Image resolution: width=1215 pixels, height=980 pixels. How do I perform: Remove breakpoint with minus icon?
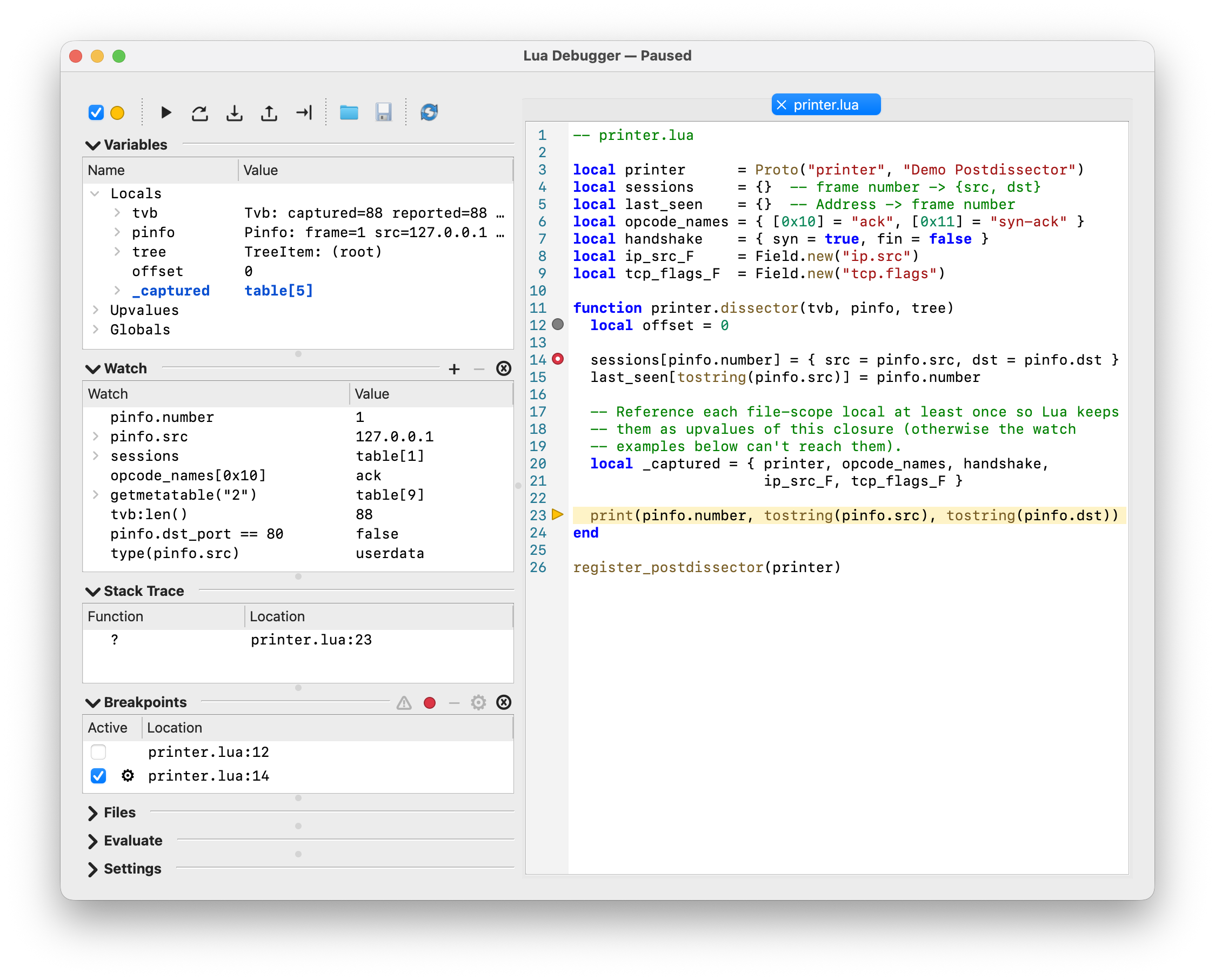point(454,703)
